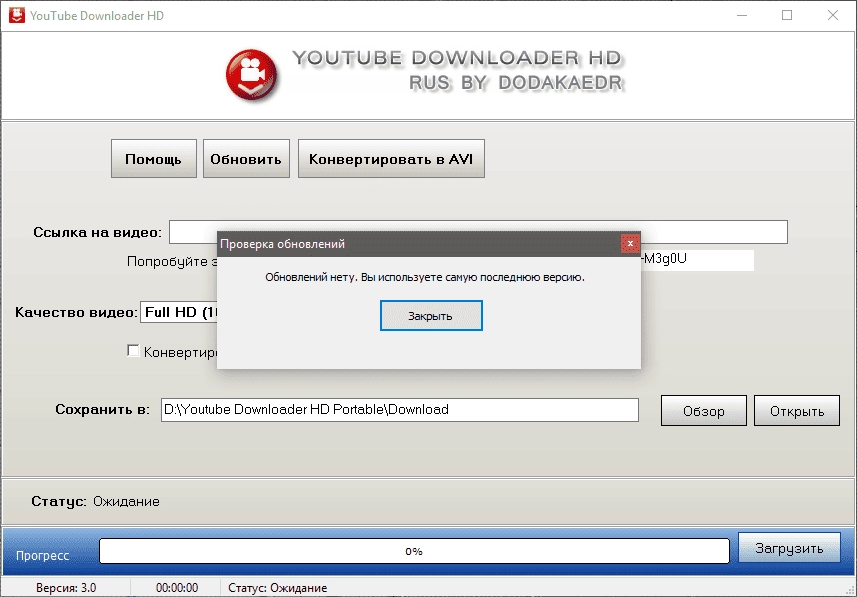857x597 pixels.
Task: Open the Помощь help button
Action: 154,159
